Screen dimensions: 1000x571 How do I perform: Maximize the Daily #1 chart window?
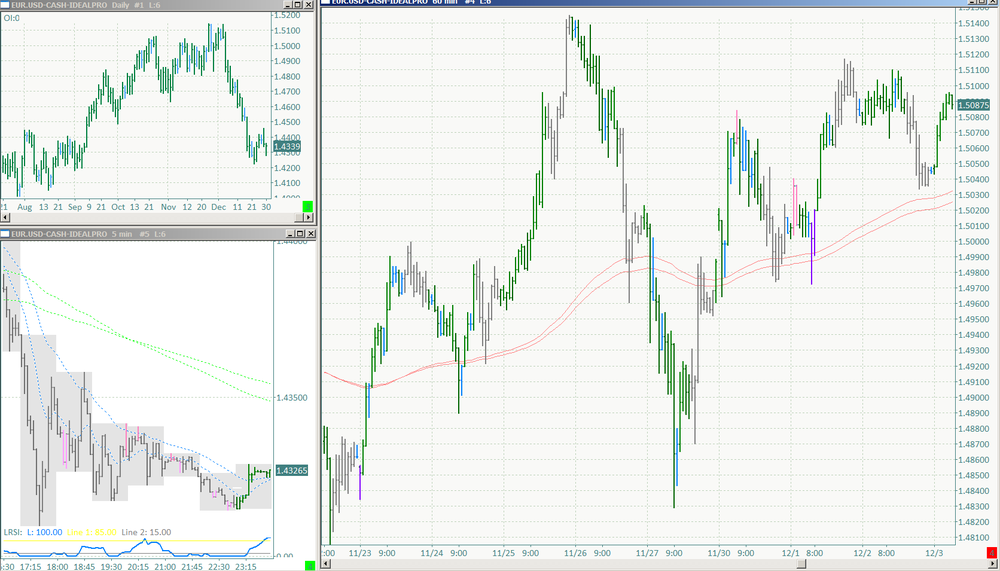point(297,4)
